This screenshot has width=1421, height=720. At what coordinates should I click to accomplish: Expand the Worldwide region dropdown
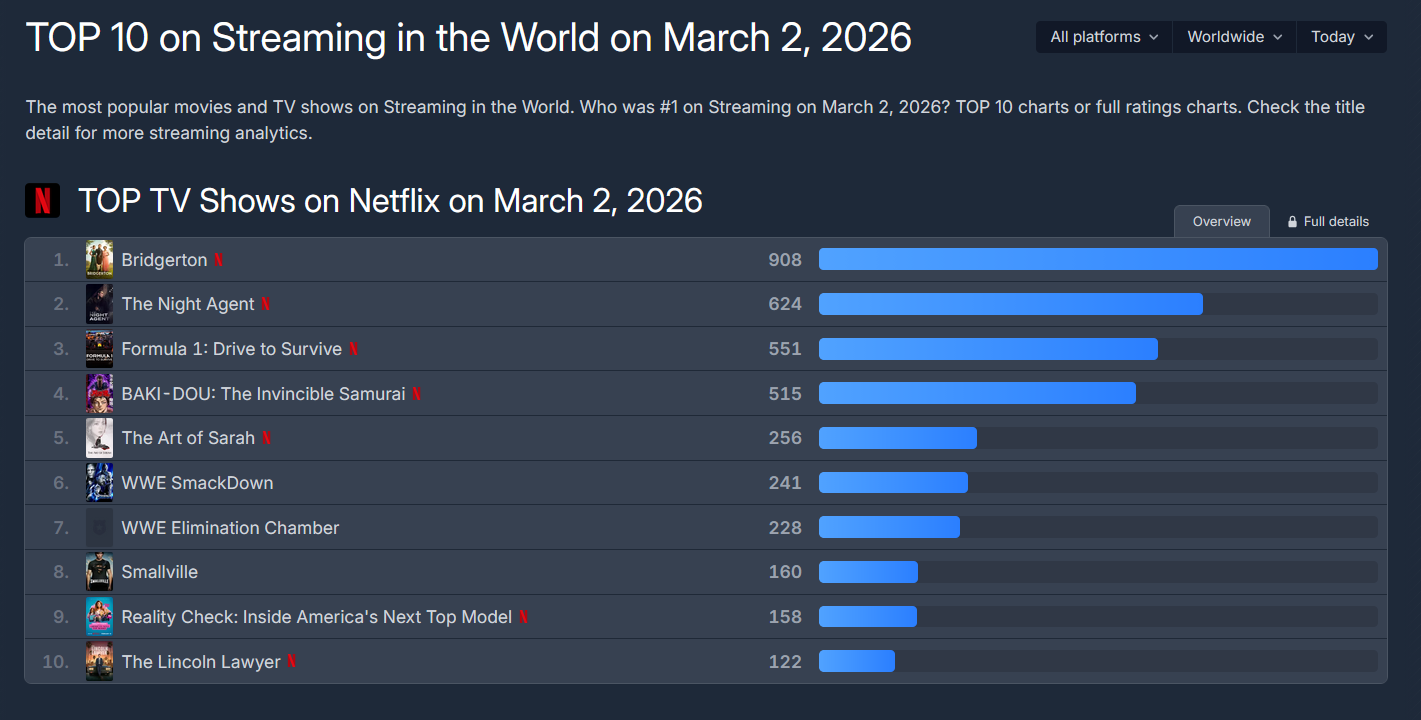click(1234, 37)
